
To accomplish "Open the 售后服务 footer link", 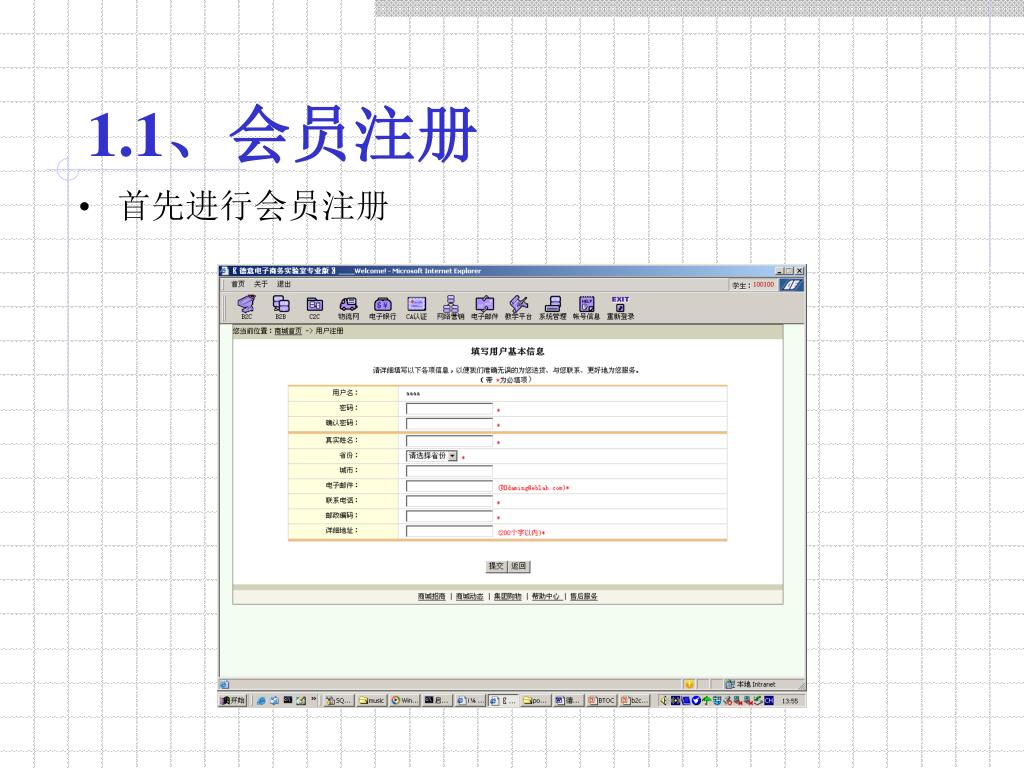I will click(x=584, y=596).
